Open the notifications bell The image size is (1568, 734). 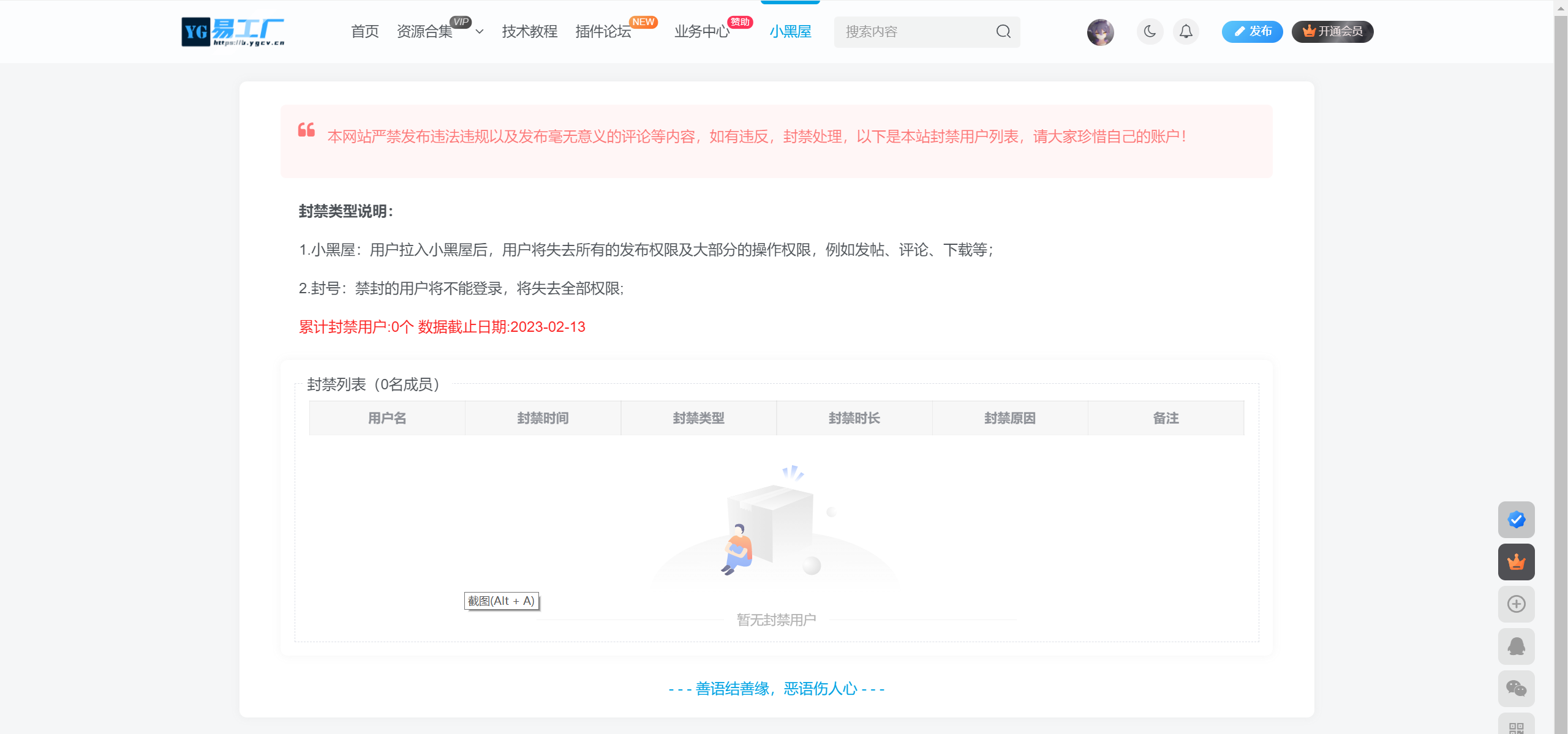click(1186, 31)
